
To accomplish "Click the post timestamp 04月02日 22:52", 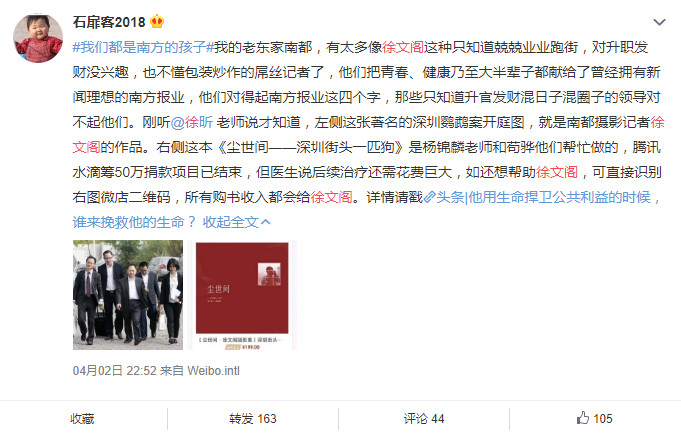I will click(x=114, y=371).
